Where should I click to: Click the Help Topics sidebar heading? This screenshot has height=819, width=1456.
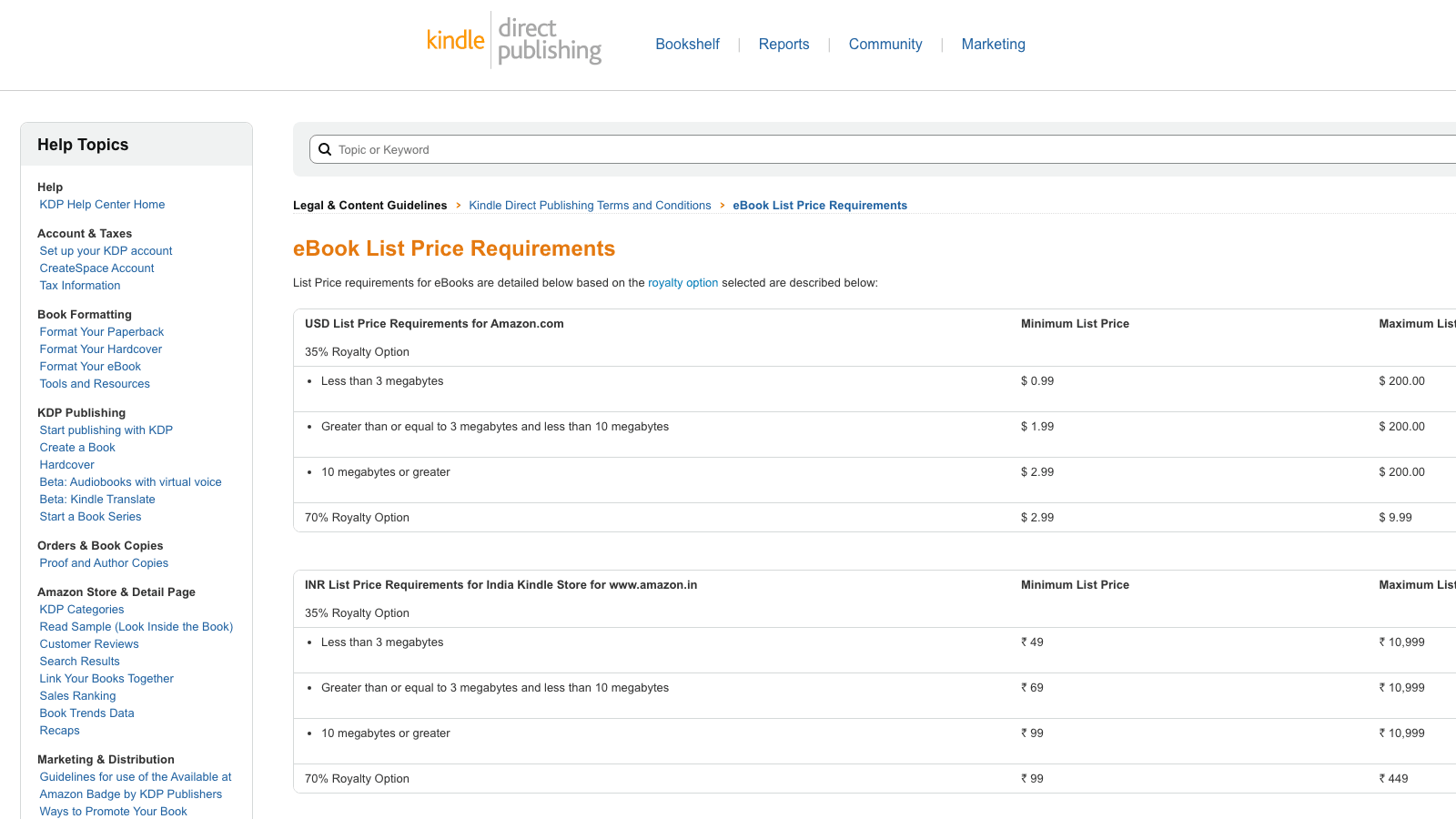pos(83,145)
